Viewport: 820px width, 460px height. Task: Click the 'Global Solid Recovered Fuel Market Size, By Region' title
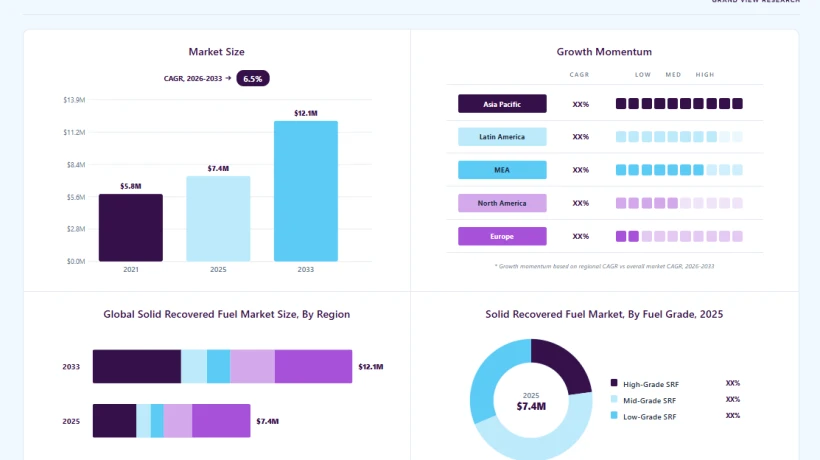point(226,314)
